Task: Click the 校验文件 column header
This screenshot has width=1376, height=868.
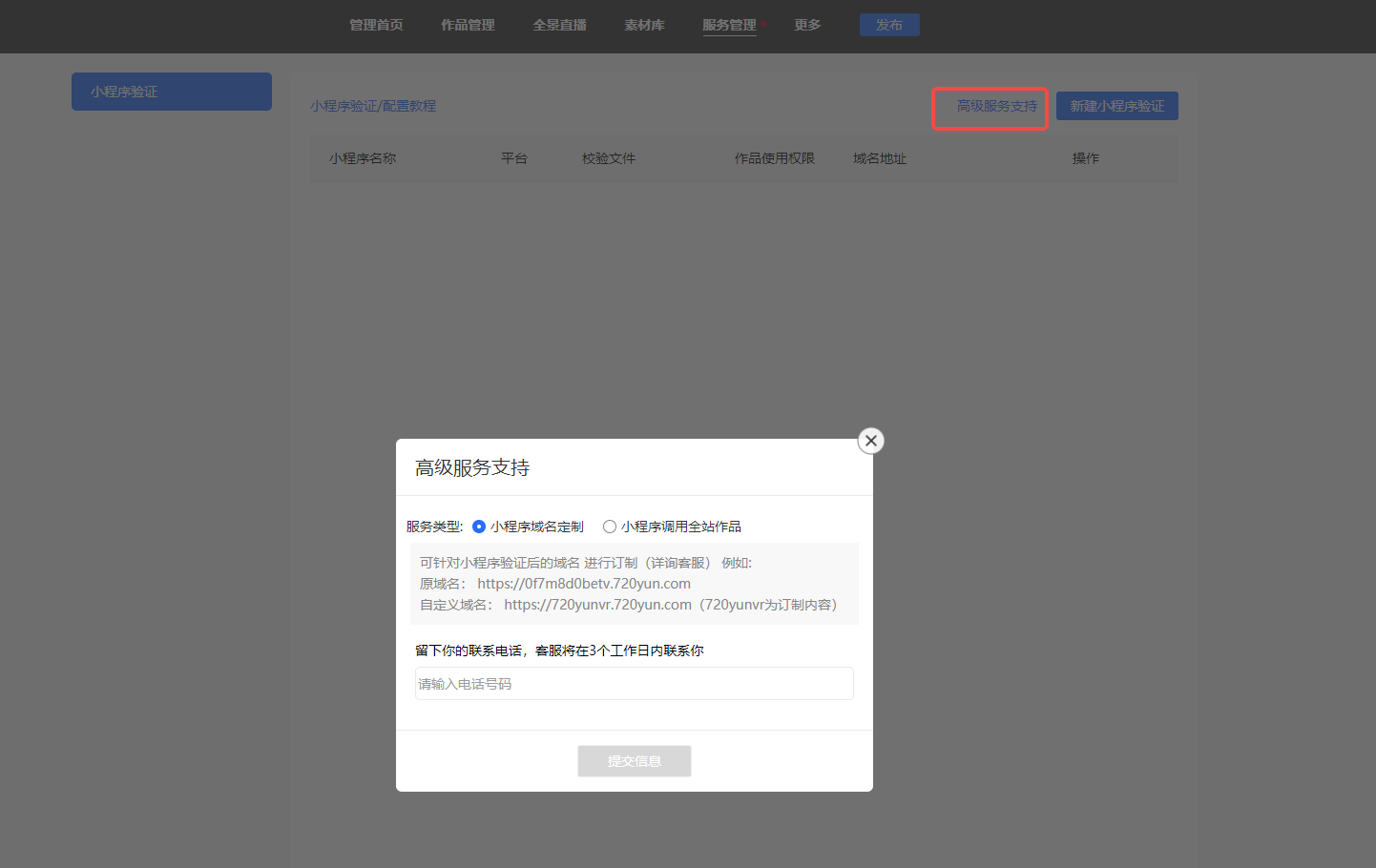Action: (x=609, y=158)
